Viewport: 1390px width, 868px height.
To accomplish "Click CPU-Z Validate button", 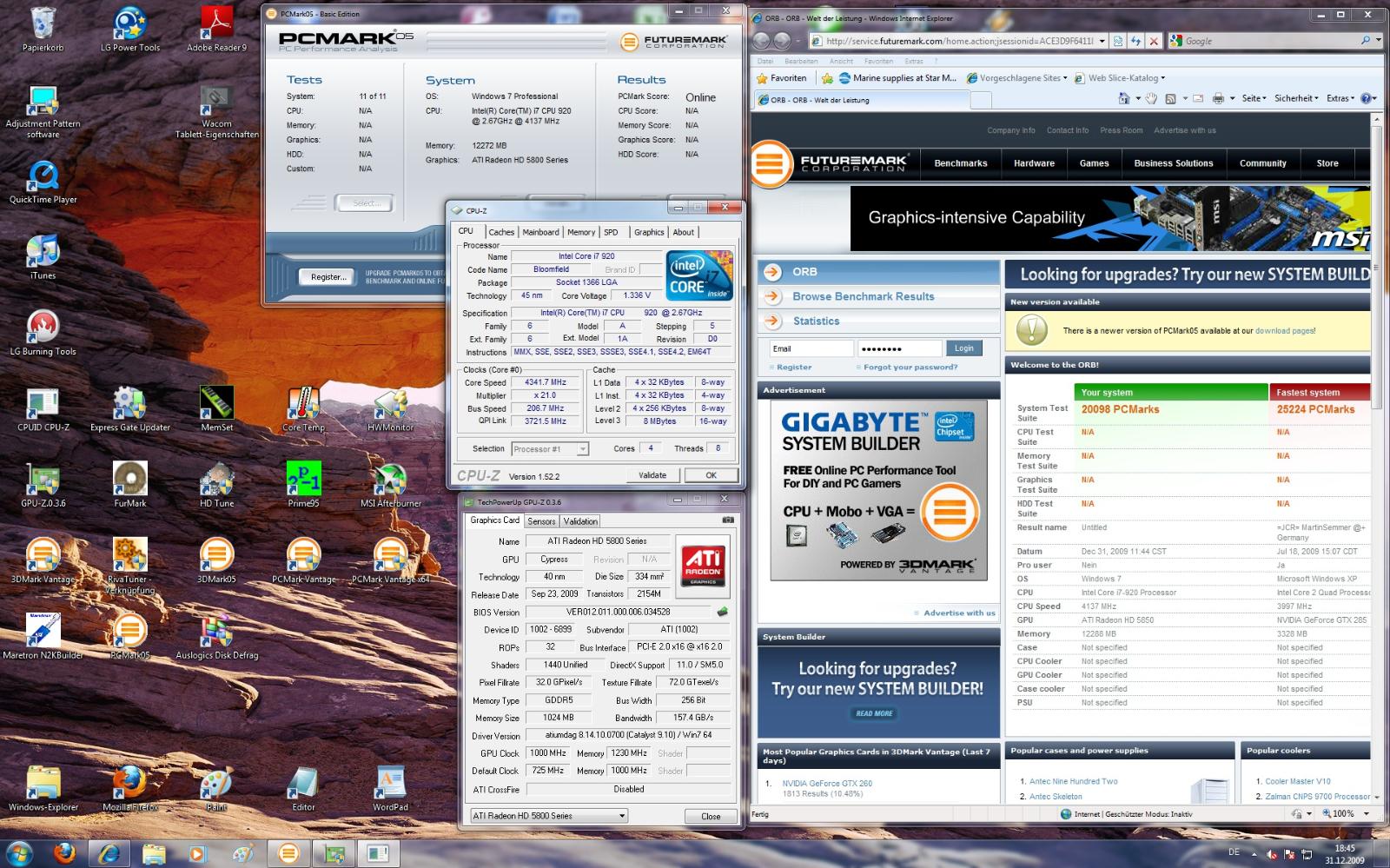I will point(652,475).
